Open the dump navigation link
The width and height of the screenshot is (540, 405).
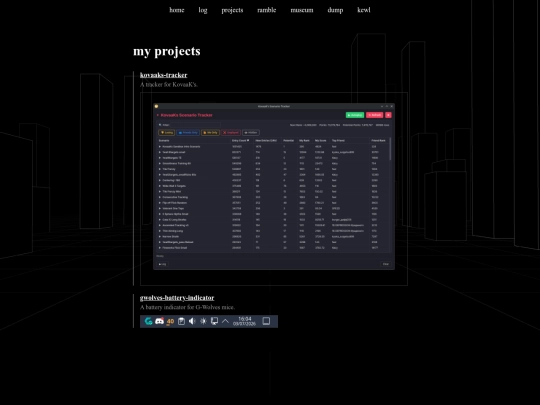(335, 10)
